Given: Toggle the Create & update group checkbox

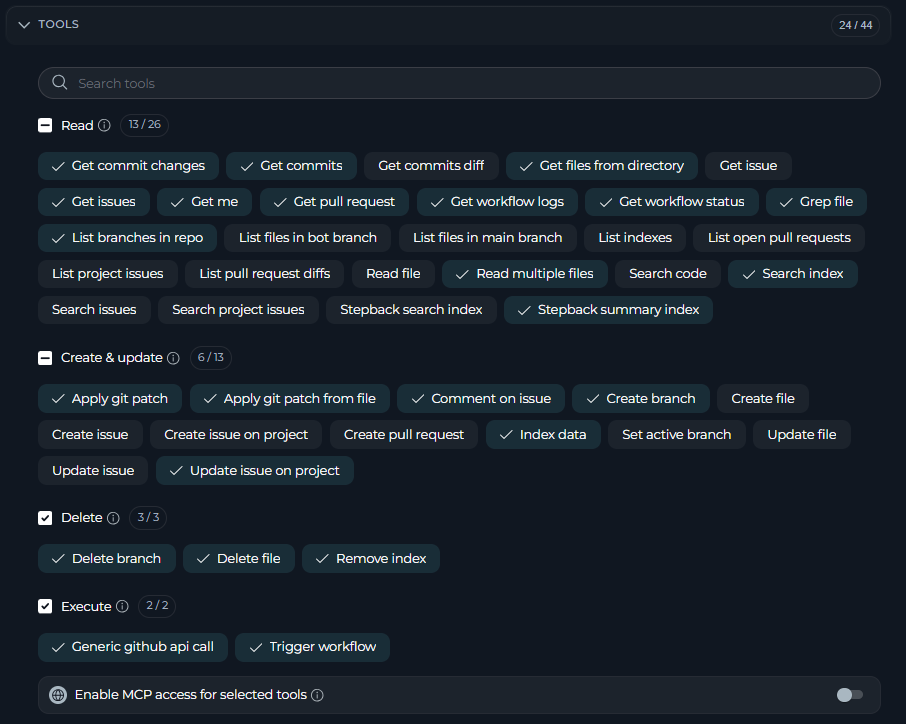Looking at the screenshot, I should pos(45,358).
